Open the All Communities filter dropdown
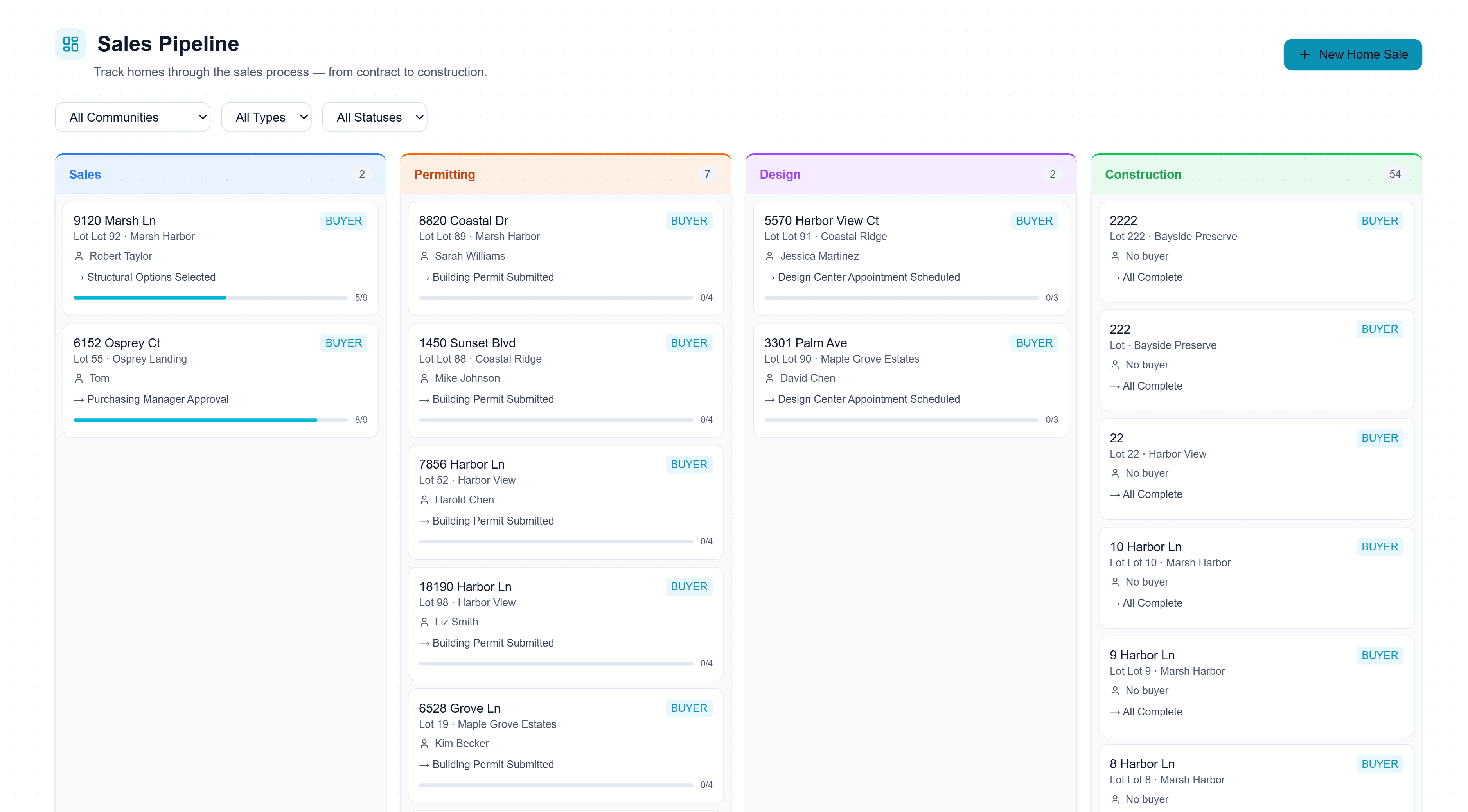This screenshot has width=1468, height=812. tap(133, 117)
